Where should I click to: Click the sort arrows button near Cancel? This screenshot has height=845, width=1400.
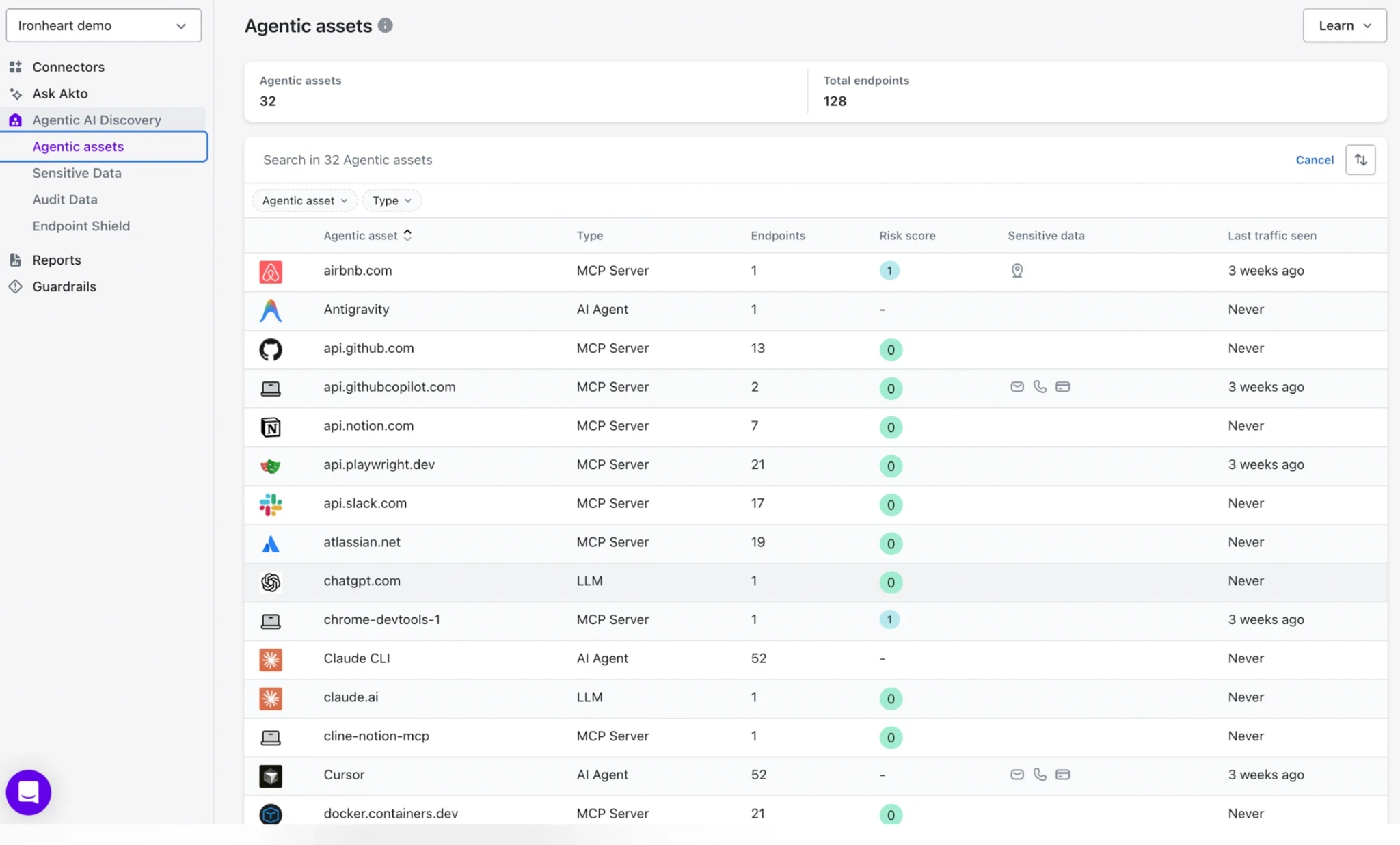[x=1360, y=159]
